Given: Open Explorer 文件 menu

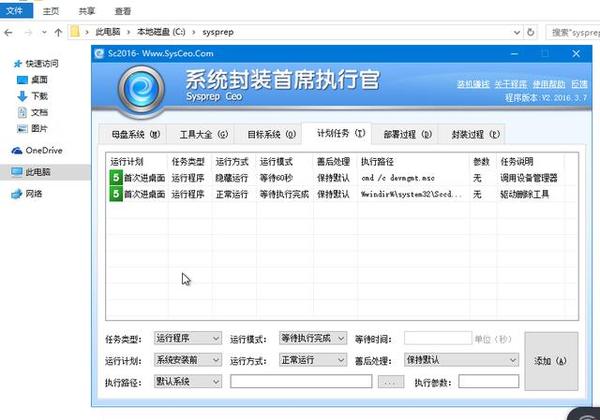Looking at the screenshot, I should click(x=16, y=11).
